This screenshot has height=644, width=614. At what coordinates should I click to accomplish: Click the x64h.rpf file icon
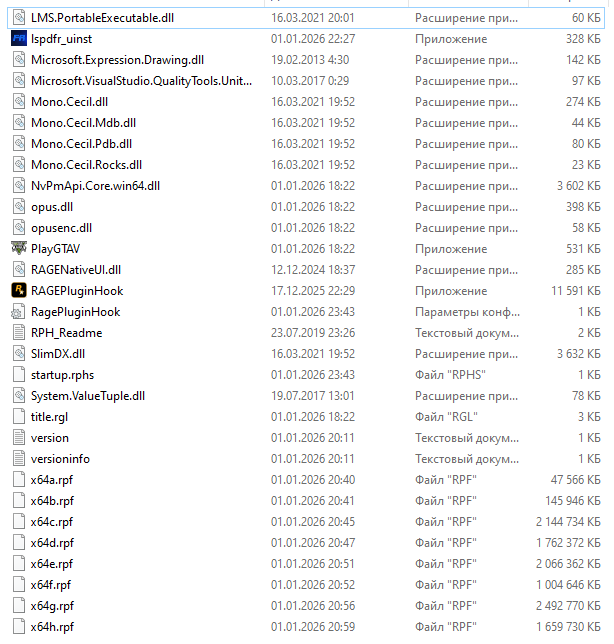coord(19,626)
